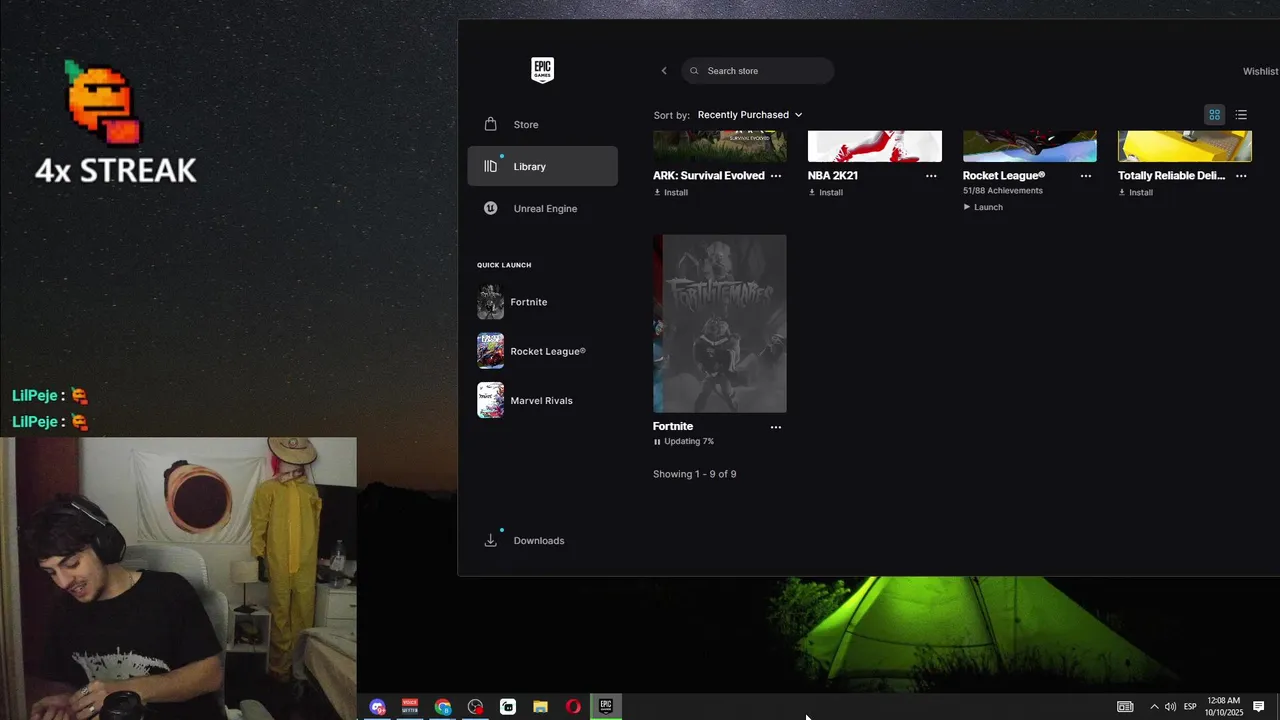Click Marvel Rivals quick launch thumbnail
1280x720 pixels.
[x=490, y=400]
